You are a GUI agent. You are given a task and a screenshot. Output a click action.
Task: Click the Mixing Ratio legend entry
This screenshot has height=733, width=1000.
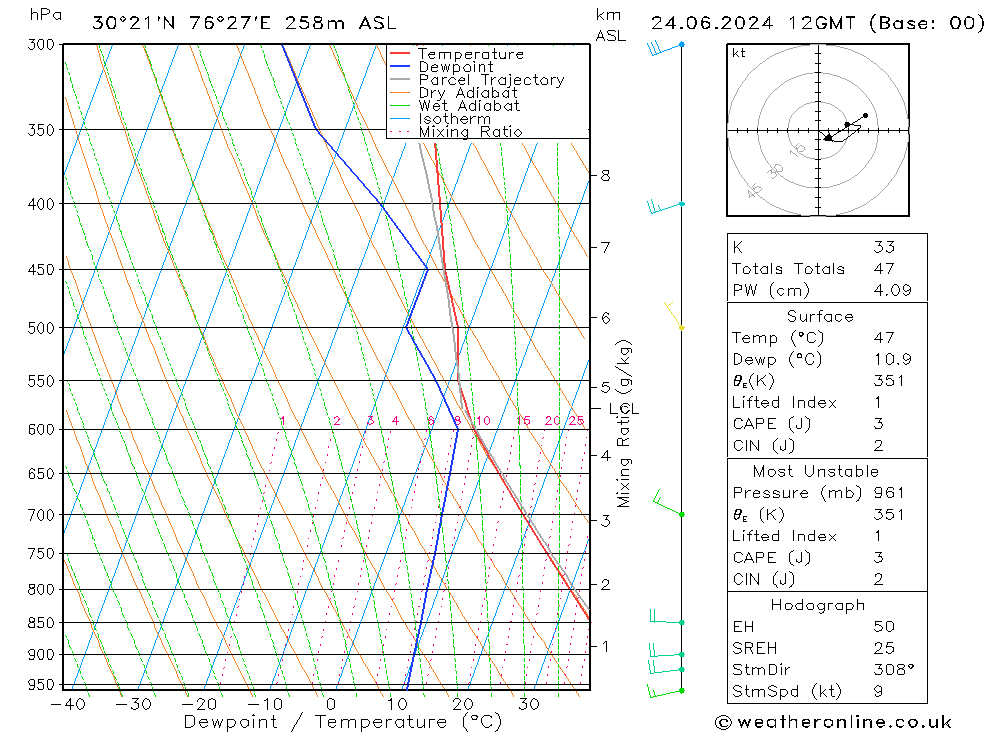point(456,132)
